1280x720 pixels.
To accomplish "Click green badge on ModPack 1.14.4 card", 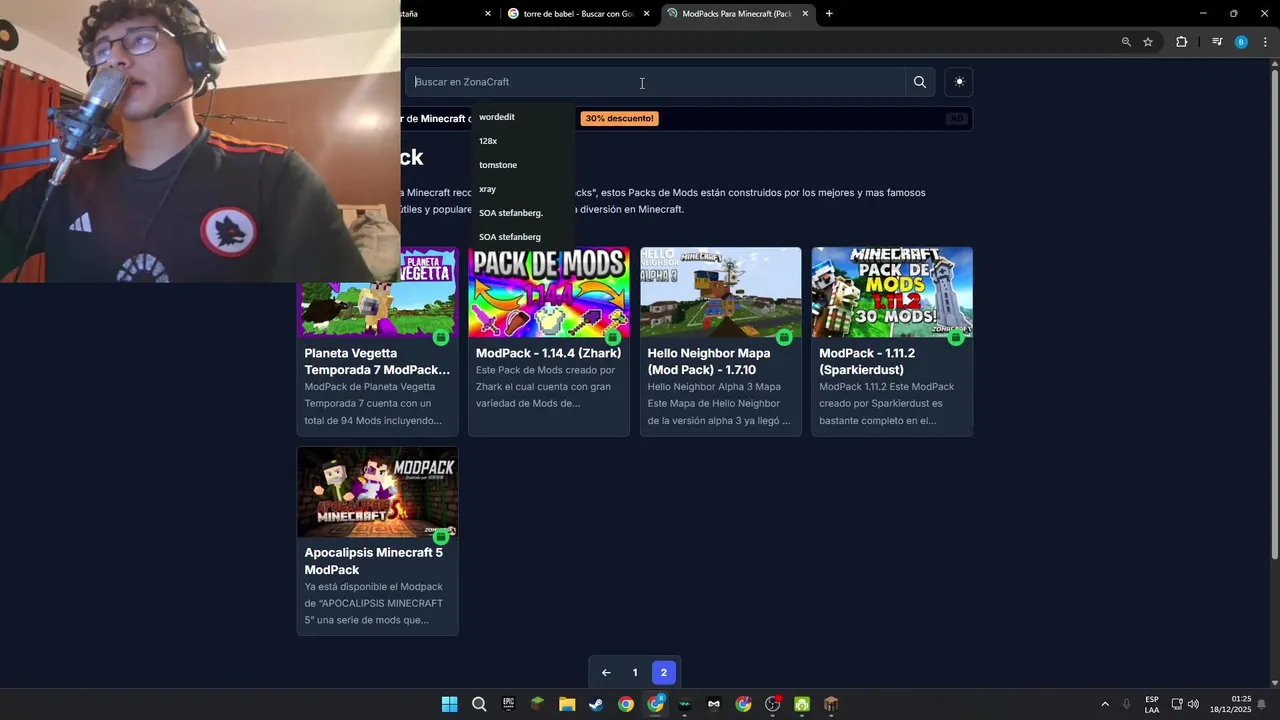I will pos(613,338).
